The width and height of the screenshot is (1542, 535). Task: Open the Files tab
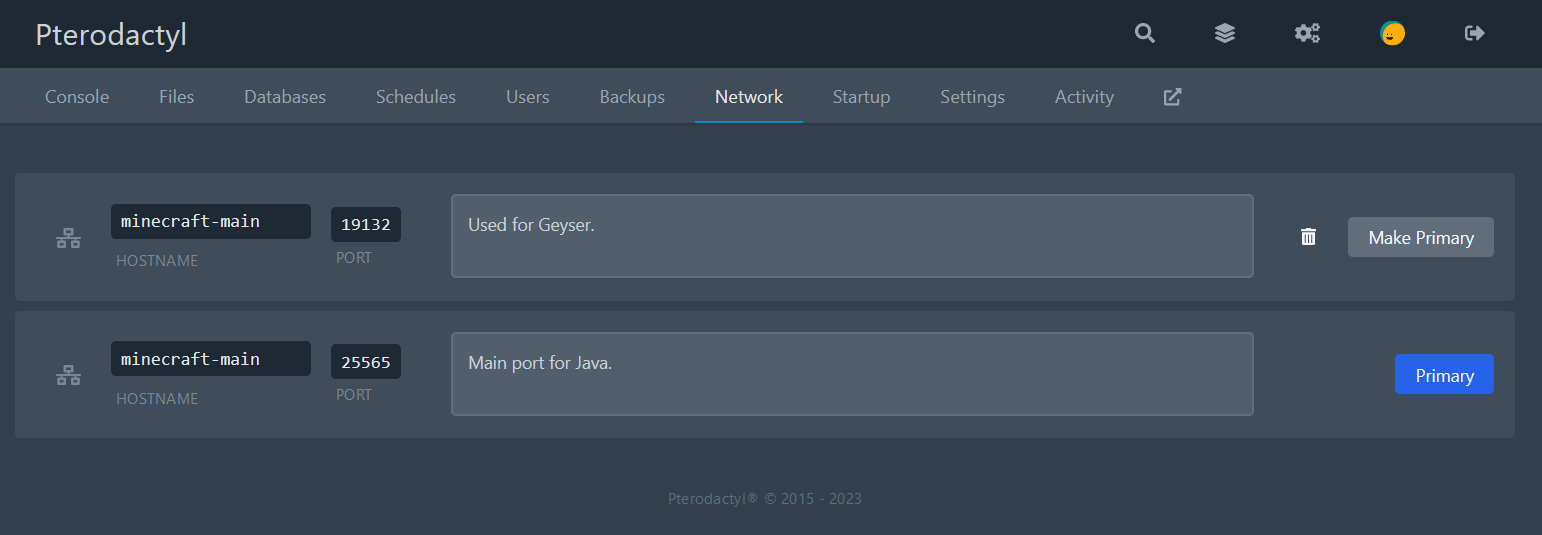(x=176, y=97)
